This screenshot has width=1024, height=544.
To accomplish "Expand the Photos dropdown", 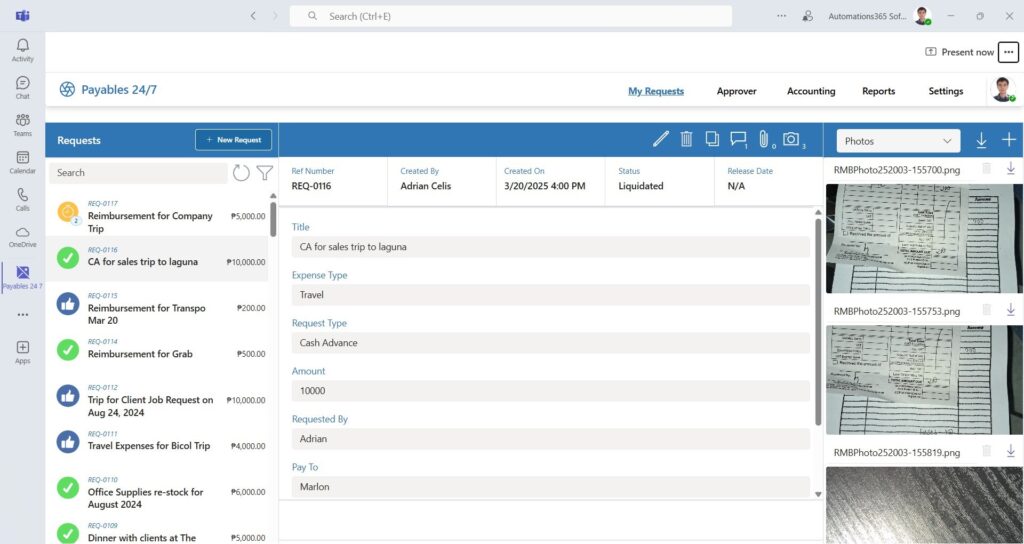I will pos(897,141).
